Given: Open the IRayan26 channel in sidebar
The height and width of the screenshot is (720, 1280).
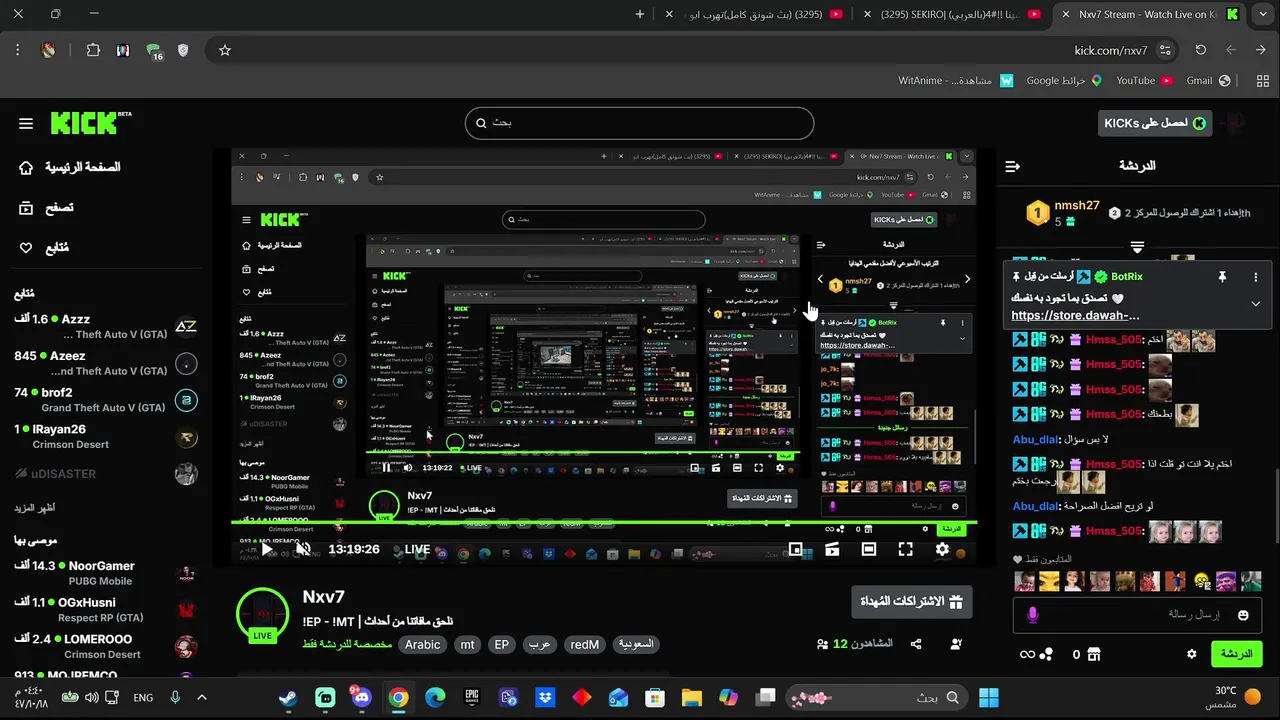Looking at the screenshot, I should tap(105, 437).
